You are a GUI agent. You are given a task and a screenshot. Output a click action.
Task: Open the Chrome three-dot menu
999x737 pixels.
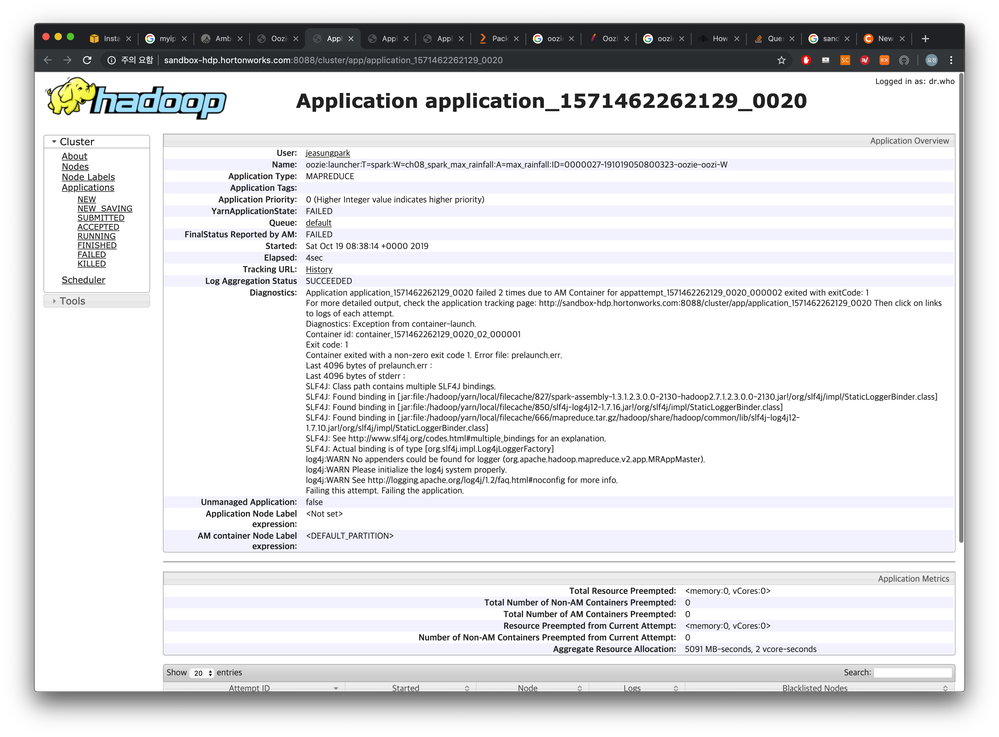click(951, 60)
